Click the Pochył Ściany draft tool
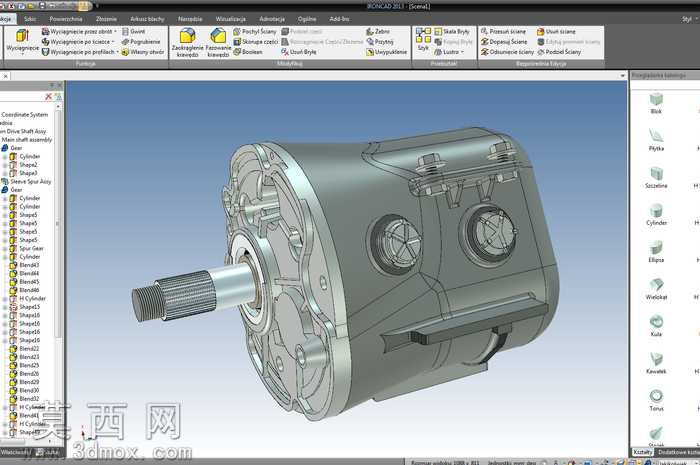This screenshot has height=465, width=700. click(x=254, y=32)
